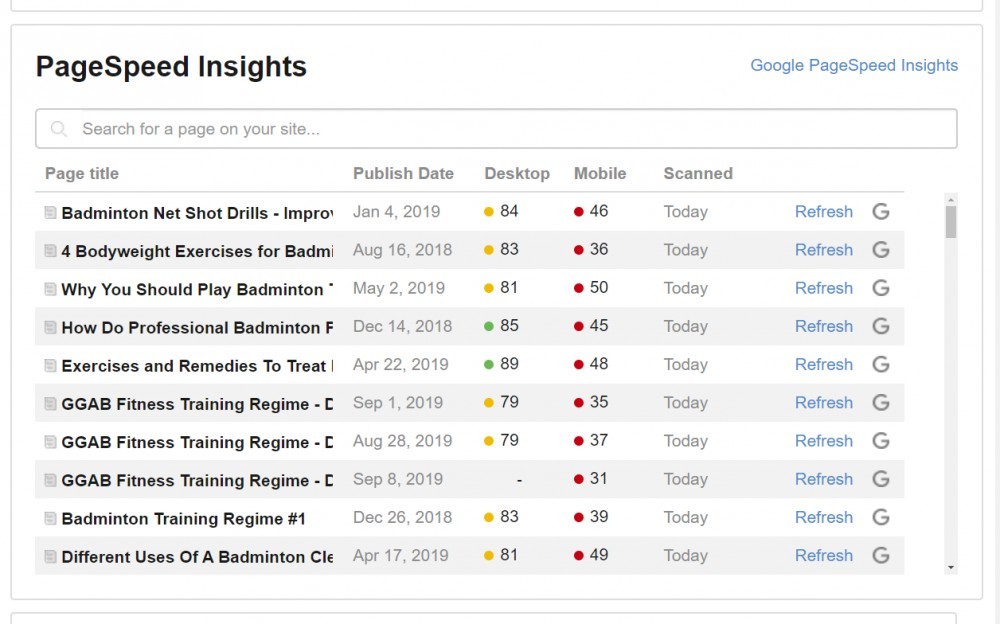Click the mobile score 46
Viewport: 1000px width, 624px height.
tap(598, 211)
